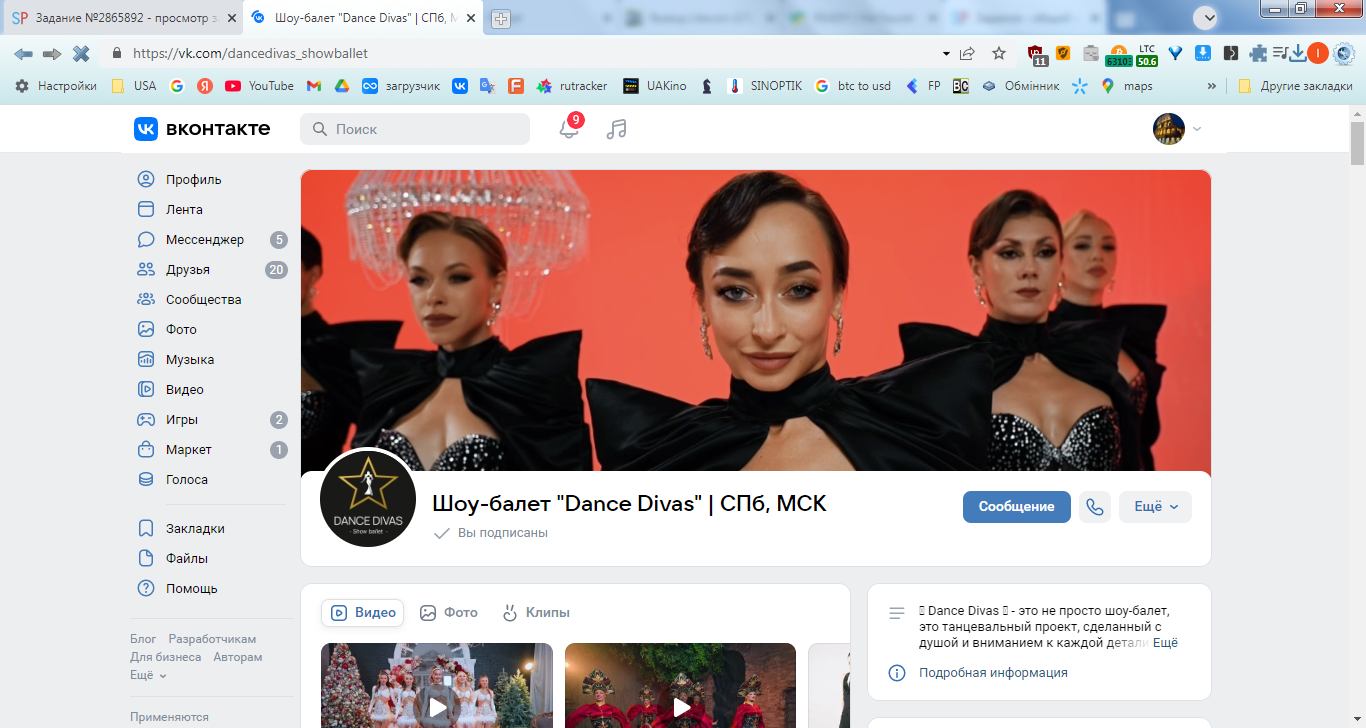The height and width of the screenshot is (728, 1366).
Task: Open Другие закладки folder
Action: 1295,86
